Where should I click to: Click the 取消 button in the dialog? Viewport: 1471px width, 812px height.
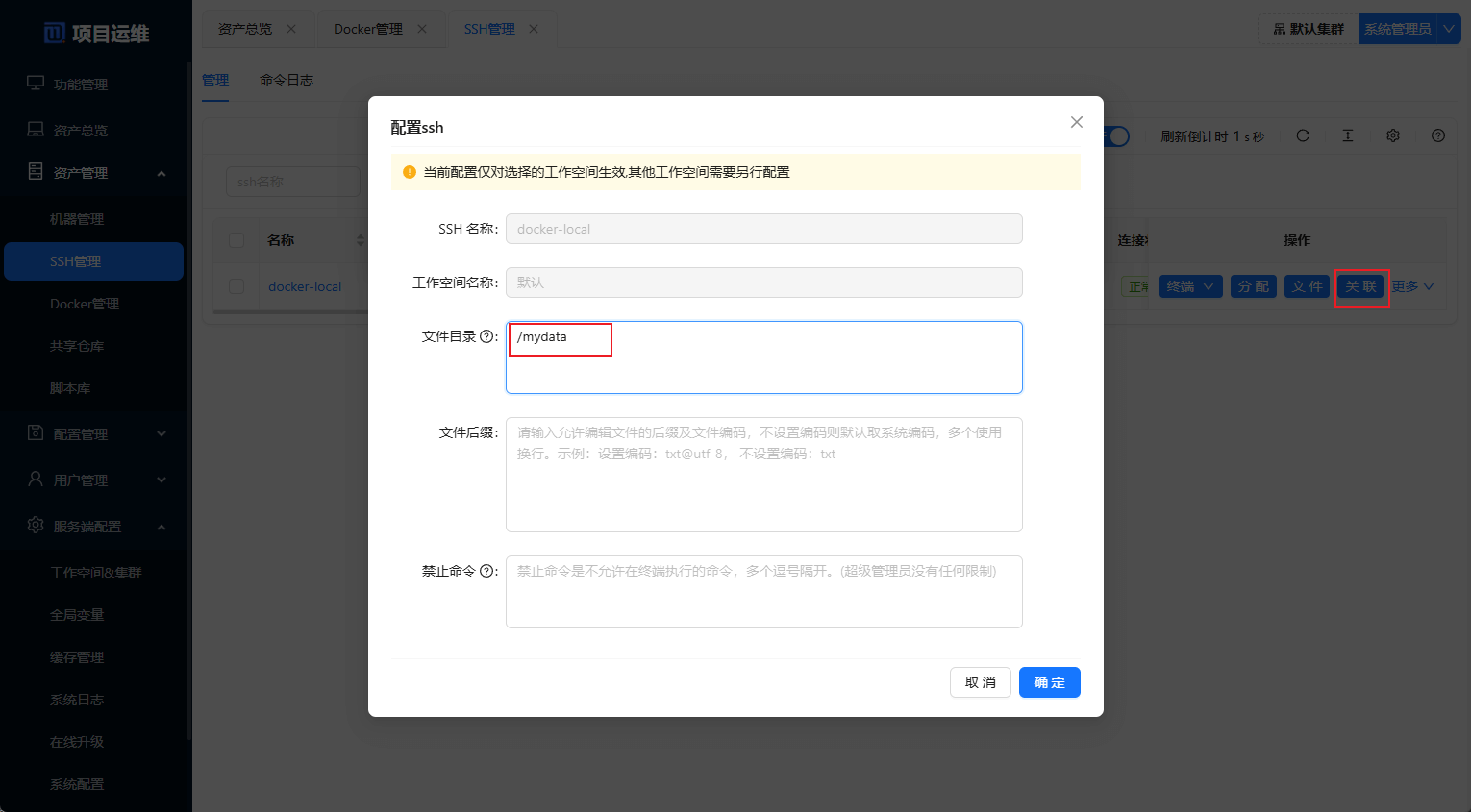(980, 682)
